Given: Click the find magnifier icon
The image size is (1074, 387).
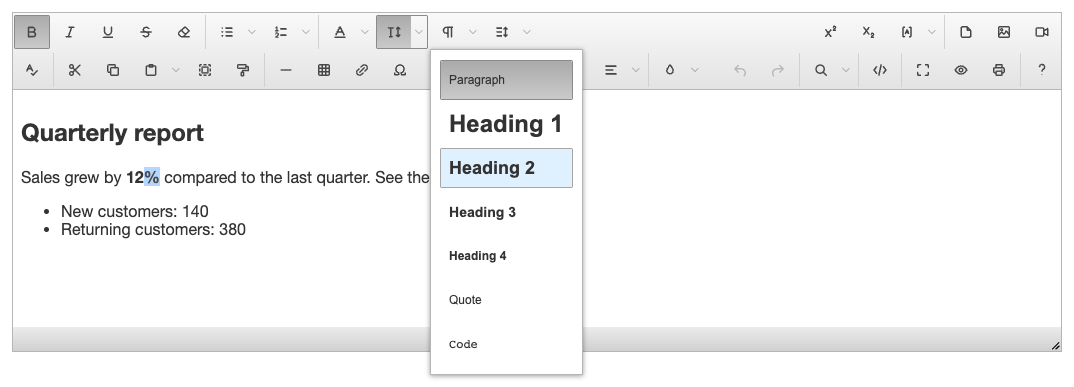Looking at the screenshot, I should pyautogui.click(x=821, y=70).
